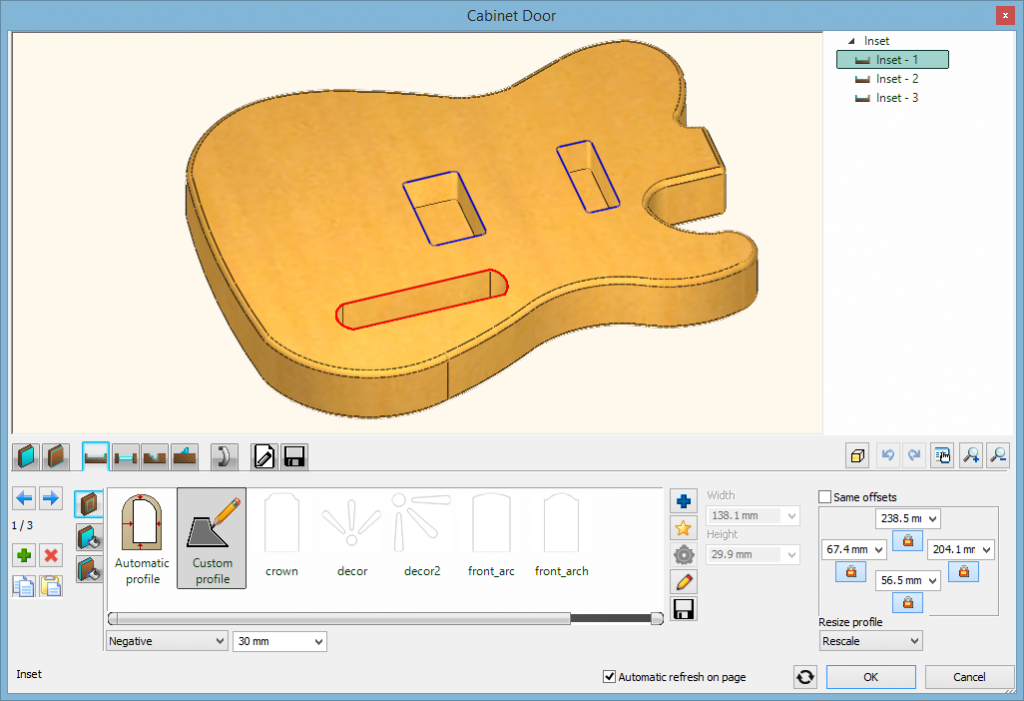The image size is (1024, 701).
Task: Click OK to confirm changes
Action: (871, 677)
